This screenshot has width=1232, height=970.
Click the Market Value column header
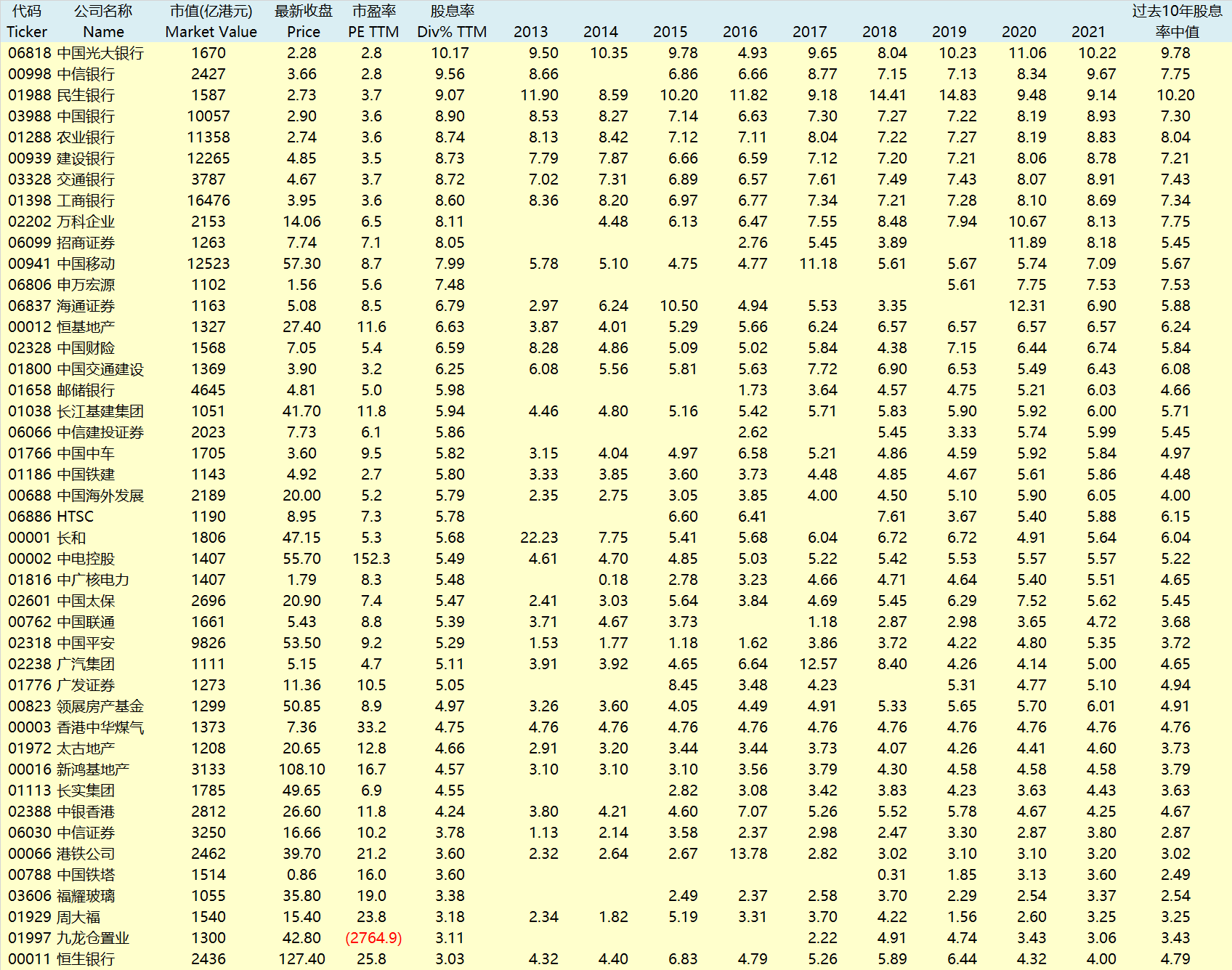tap(211, 32)
